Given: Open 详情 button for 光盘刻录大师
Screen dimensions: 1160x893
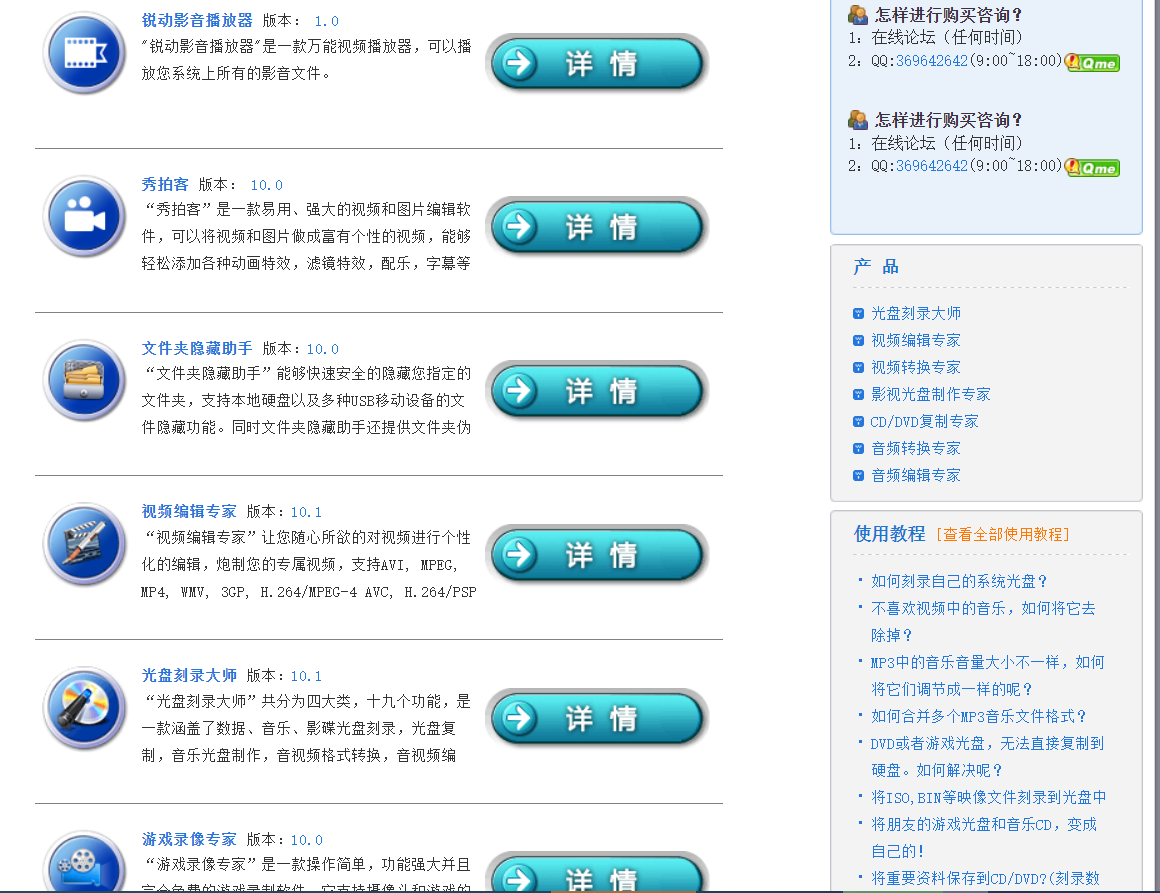Looking at the screenshot, I should 597,719.
